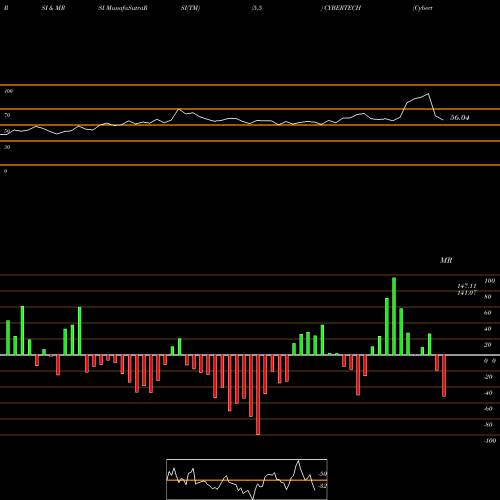Click the 100 label on the RSI axis

(8, 91)
